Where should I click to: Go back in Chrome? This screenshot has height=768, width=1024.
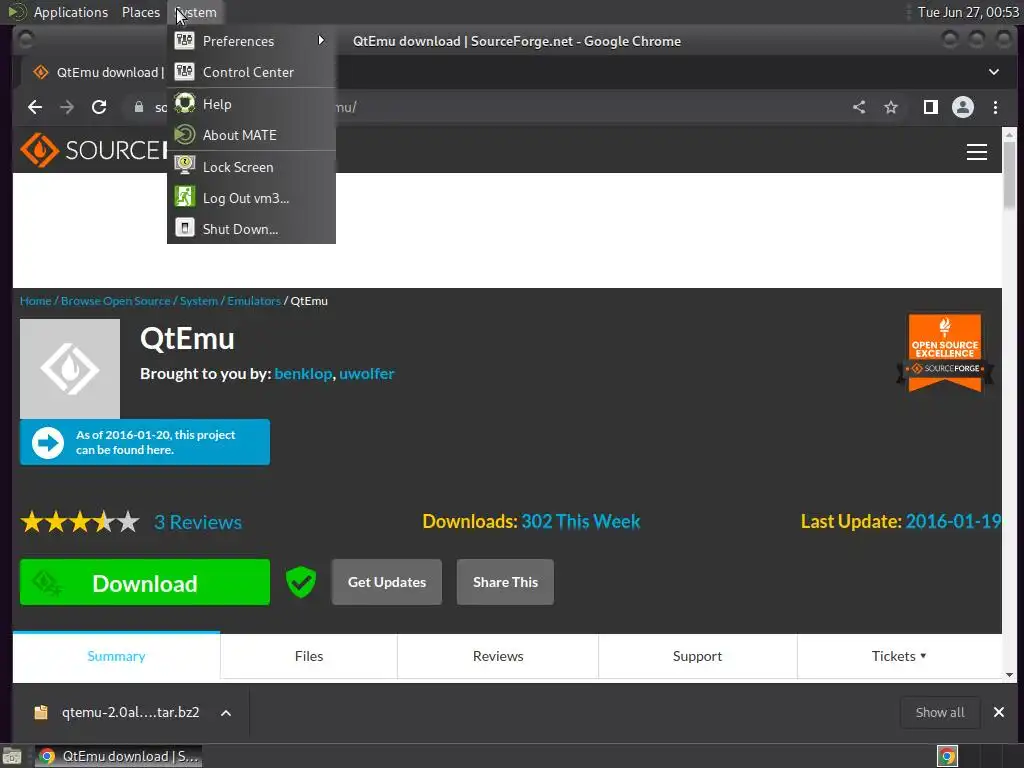[35, 107]
